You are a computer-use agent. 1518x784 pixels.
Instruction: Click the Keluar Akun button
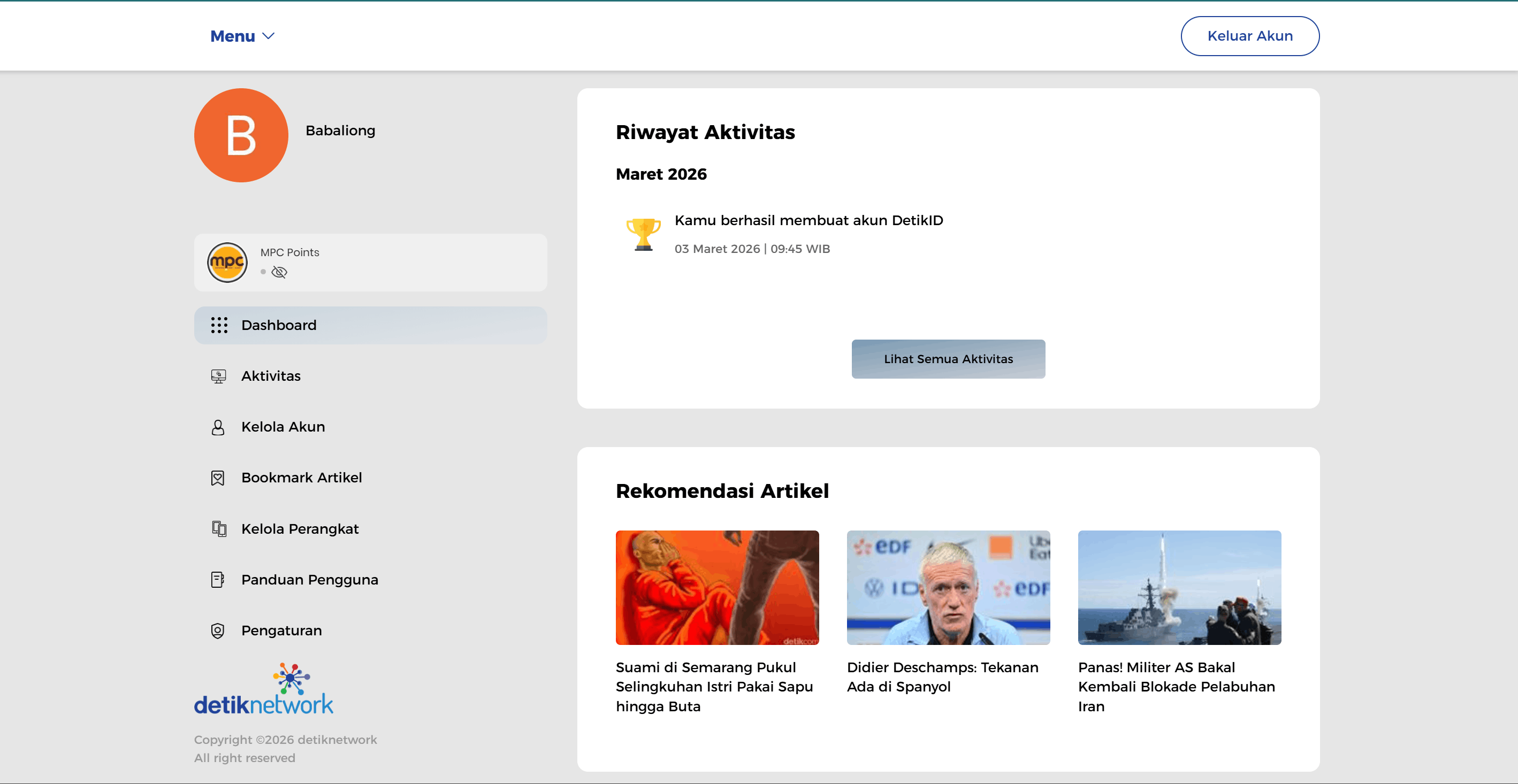point(1249,36)
